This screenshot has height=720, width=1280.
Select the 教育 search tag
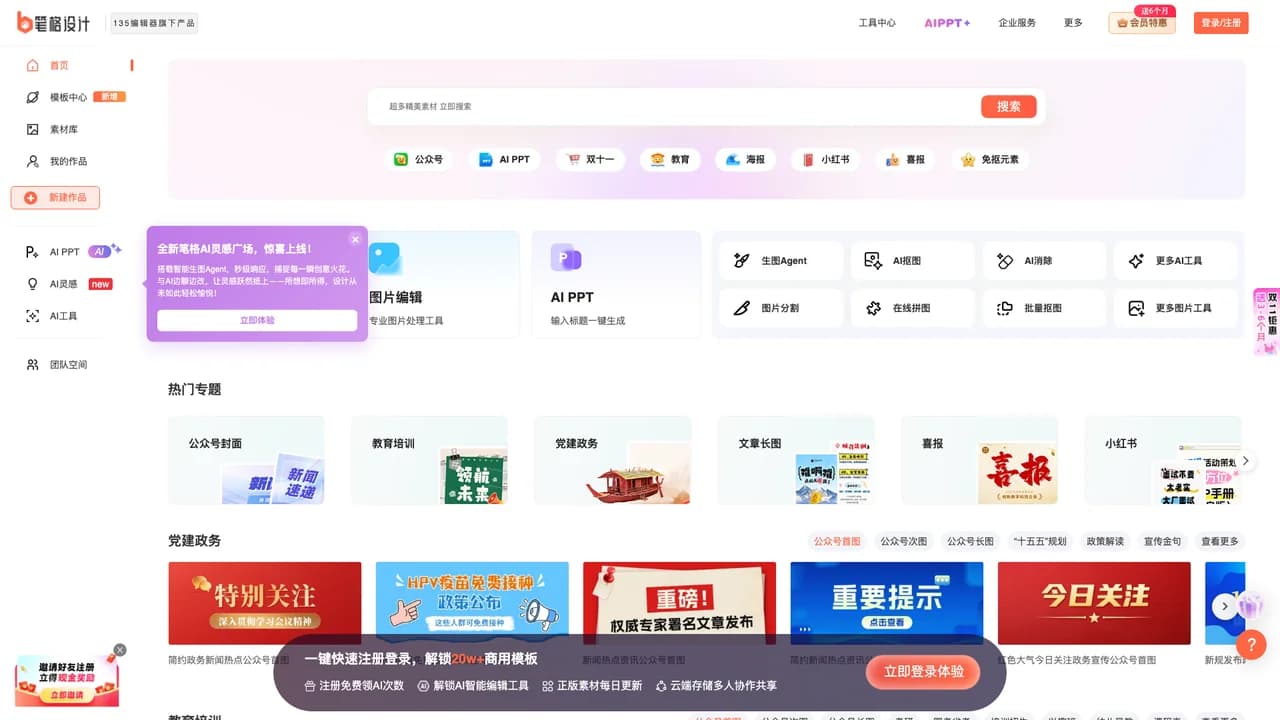point(670,159)
